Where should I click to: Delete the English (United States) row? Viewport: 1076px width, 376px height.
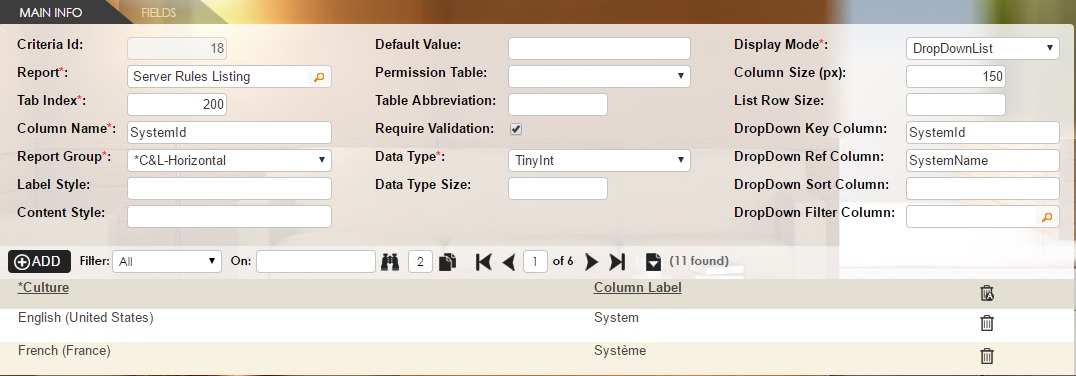pos(987,323)
